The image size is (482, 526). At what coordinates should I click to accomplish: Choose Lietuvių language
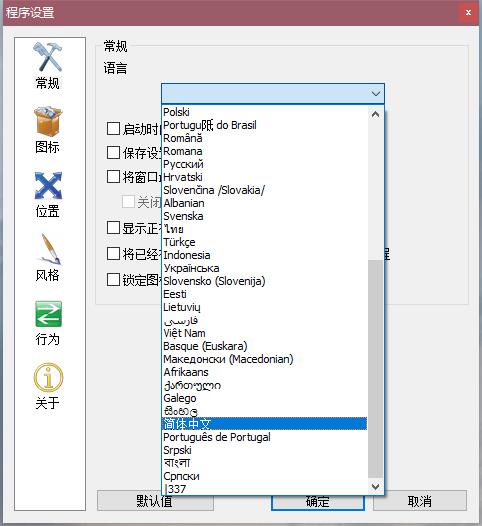point(265,307)
